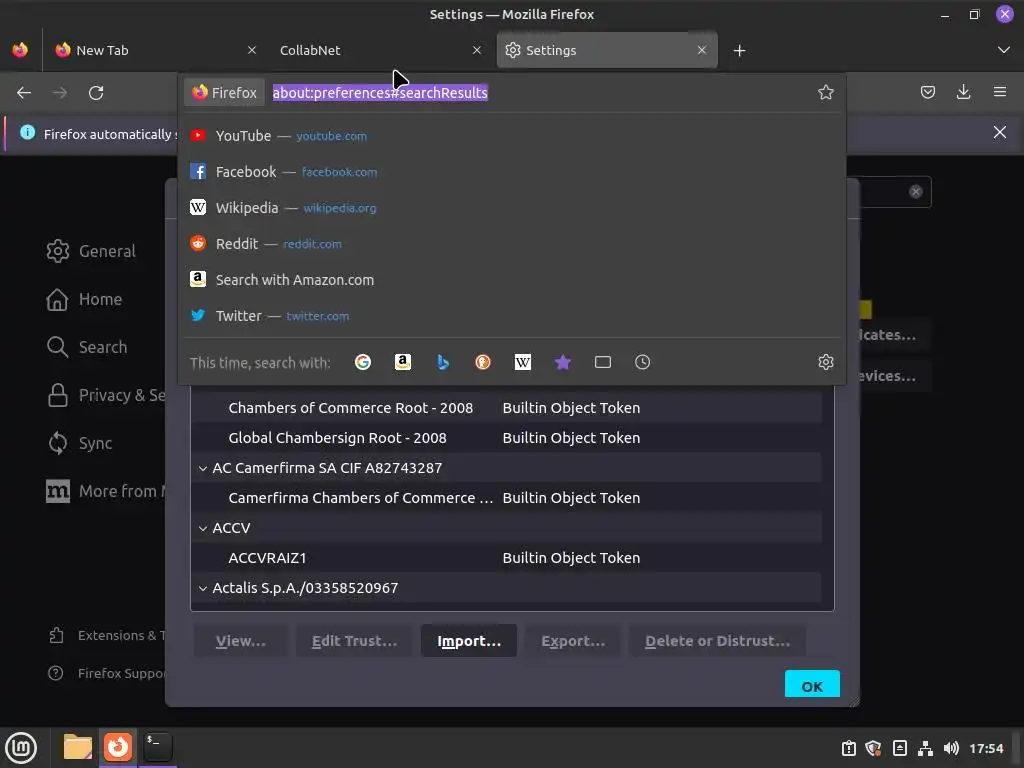The height and width of the screenshot is (768, 1024).
Task: Open the terminal from taskbar
Action: (x=157, y=746)
